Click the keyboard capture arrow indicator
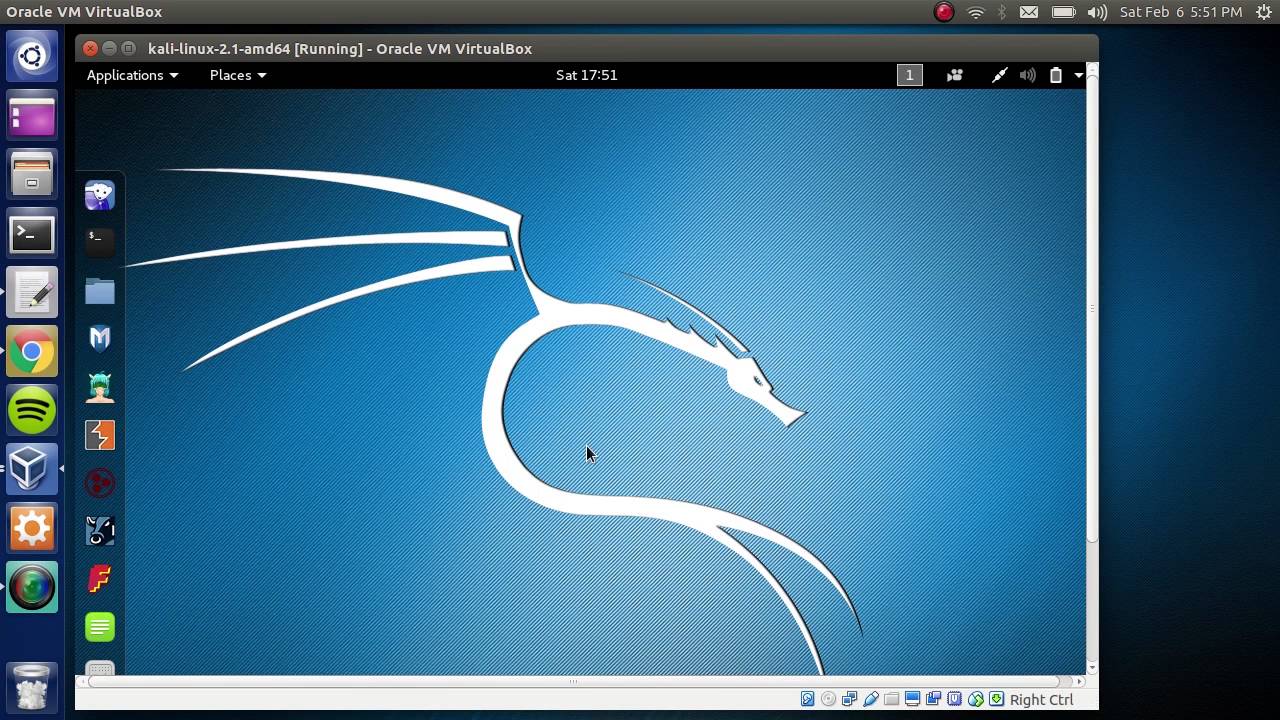The image size is (1280, 720). pyautogui.click(x=996, y=699)
